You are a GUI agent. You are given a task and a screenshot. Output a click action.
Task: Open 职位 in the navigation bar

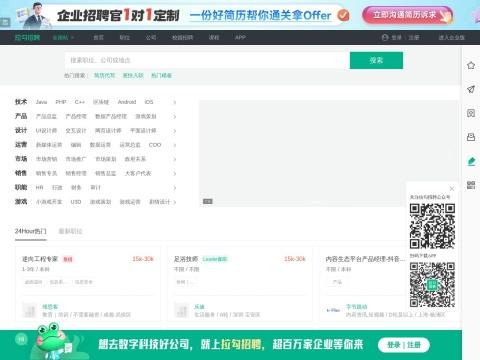click(x=125, y=38)
